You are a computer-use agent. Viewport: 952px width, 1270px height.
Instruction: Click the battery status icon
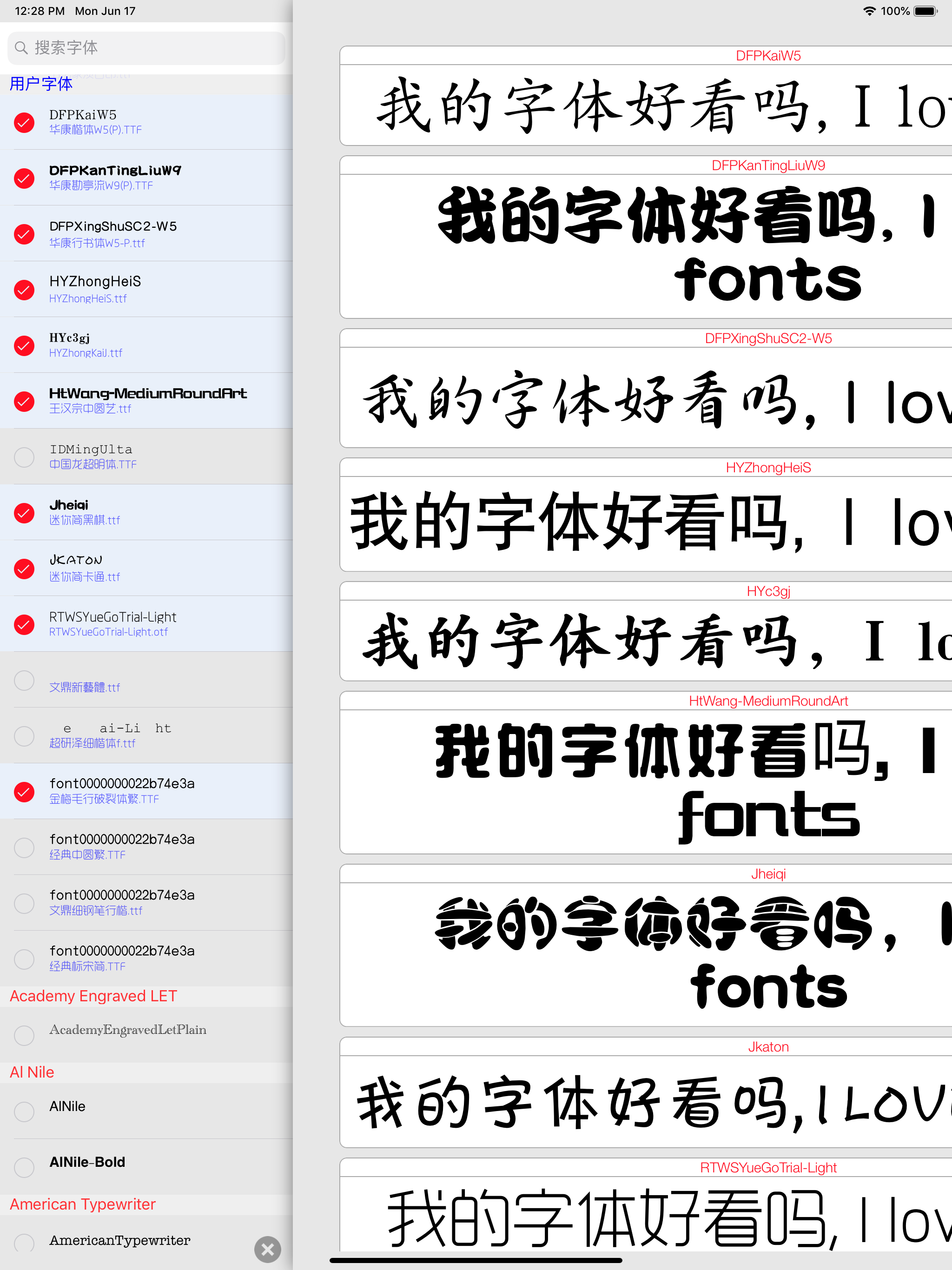926,11
